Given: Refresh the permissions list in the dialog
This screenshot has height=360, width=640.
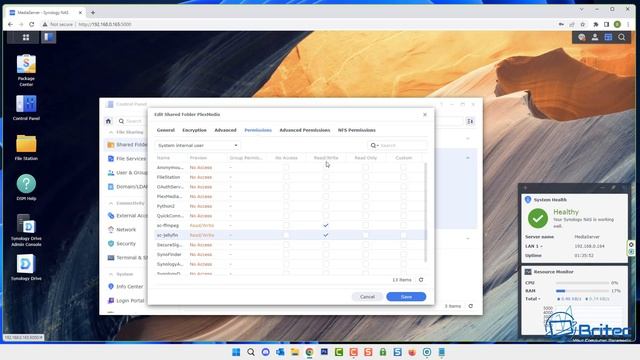Looking at the screenshot, I should tap(421, 280).
